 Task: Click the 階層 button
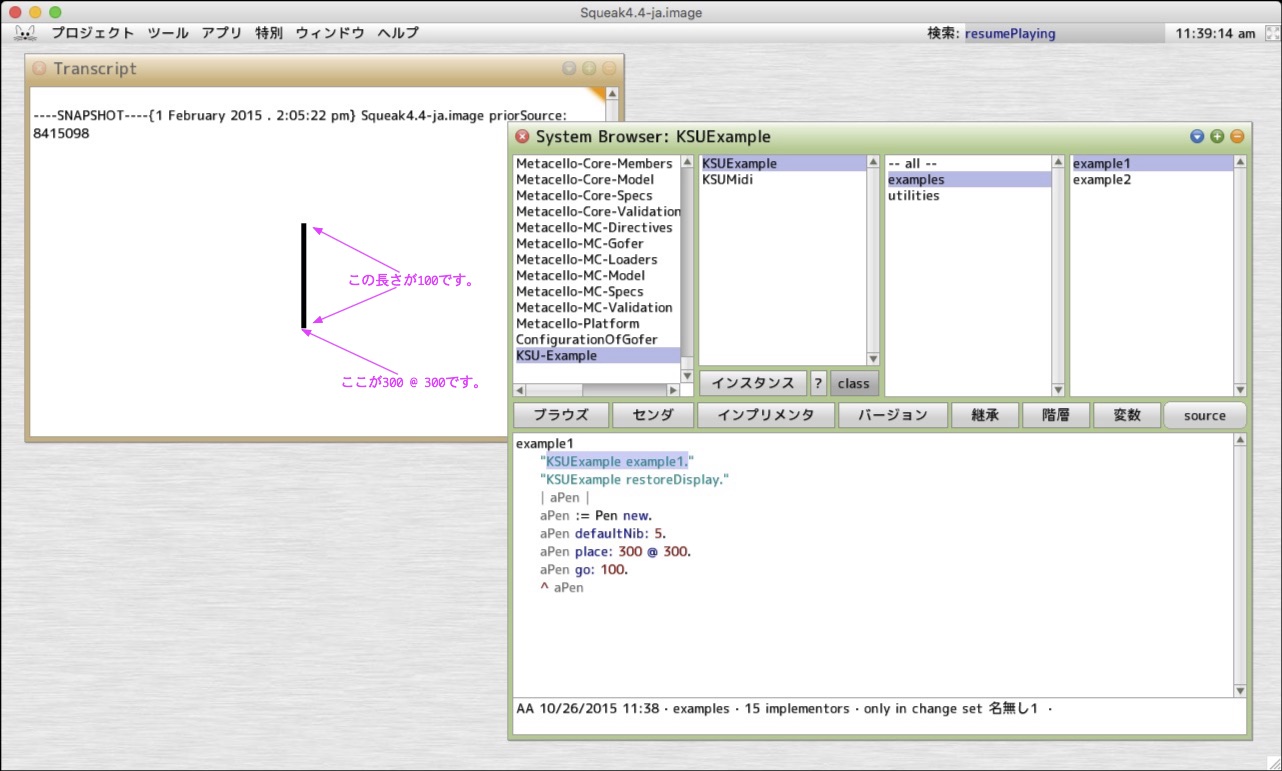click(x=1056, y=416)
